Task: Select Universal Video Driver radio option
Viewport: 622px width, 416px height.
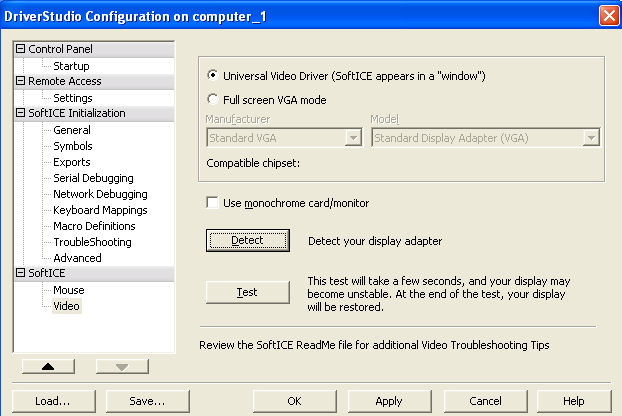Action: click(x=212, y=76)
